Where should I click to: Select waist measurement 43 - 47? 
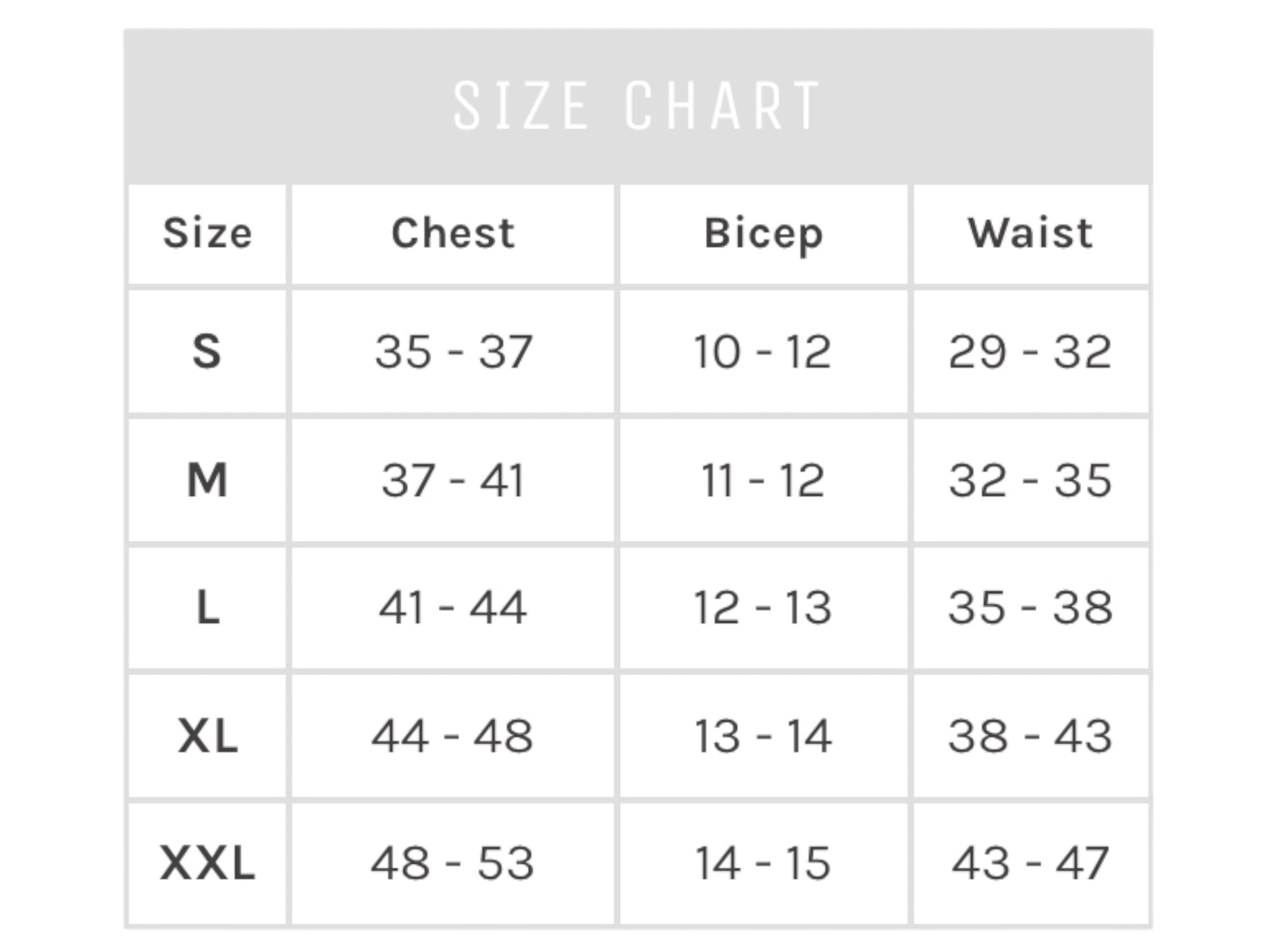[x=1030, y=863]
